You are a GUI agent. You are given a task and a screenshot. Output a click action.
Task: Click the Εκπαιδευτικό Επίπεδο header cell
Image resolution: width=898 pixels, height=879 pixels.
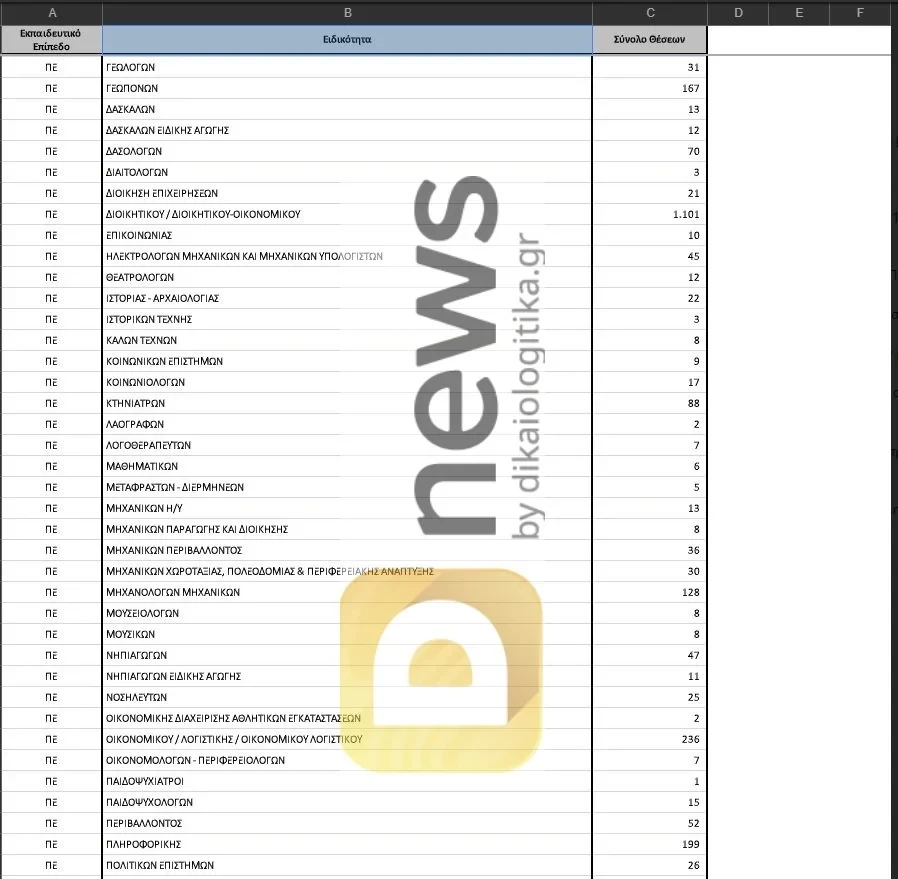51,40
